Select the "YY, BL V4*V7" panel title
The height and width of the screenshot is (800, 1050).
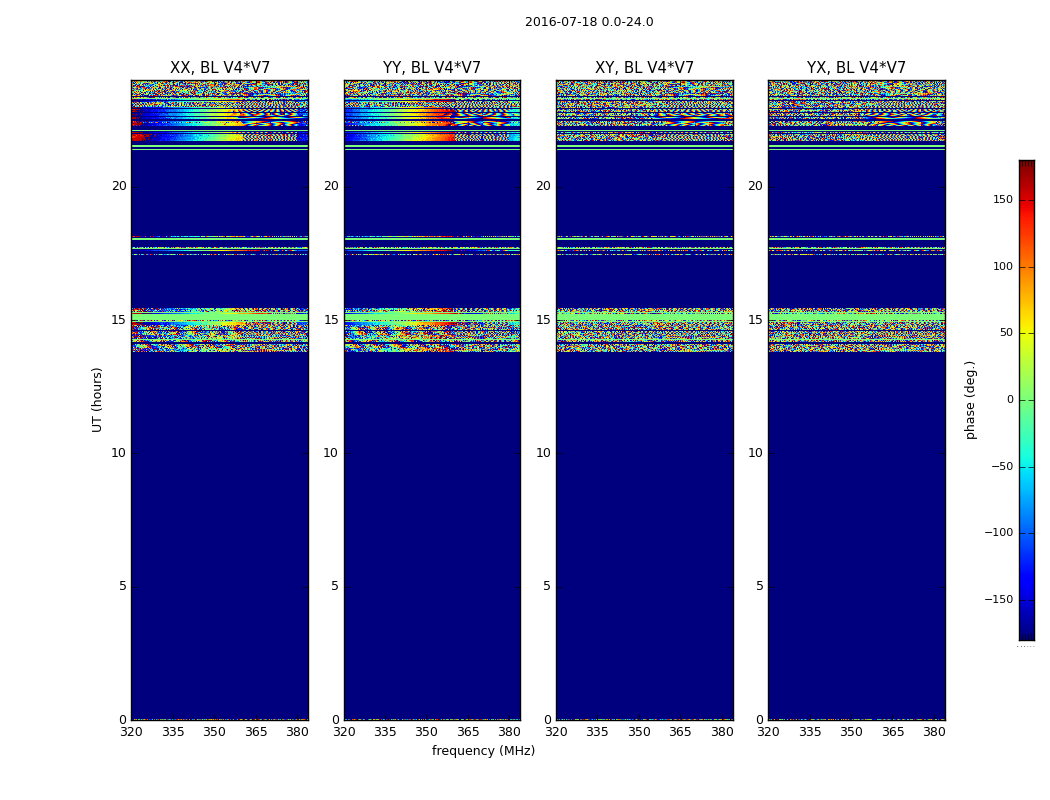pyautogui.click(x=432, y=68)
